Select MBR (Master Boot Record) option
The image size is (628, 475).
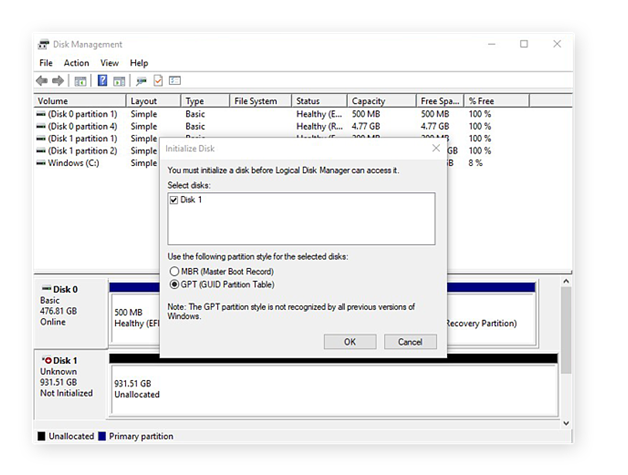coord(175,271)
